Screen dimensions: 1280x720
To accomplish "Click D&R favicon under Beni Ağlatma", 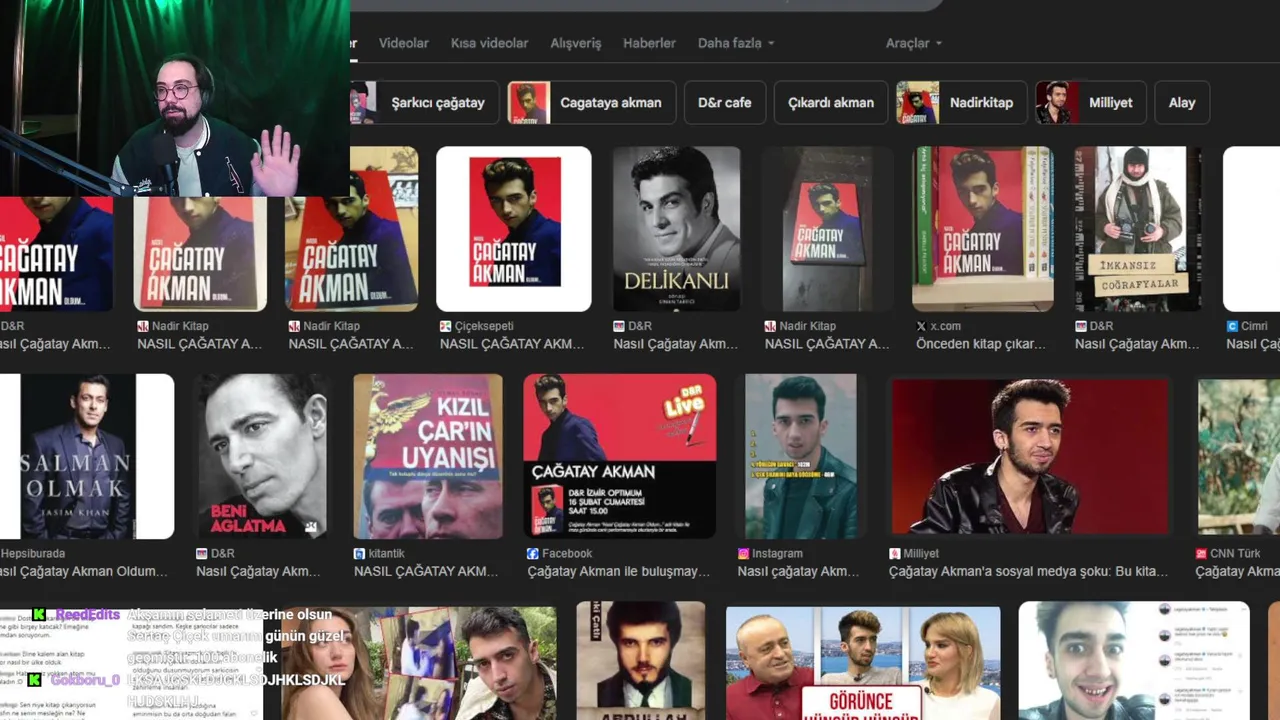I will pyautogui.click(x=202, y=553).
